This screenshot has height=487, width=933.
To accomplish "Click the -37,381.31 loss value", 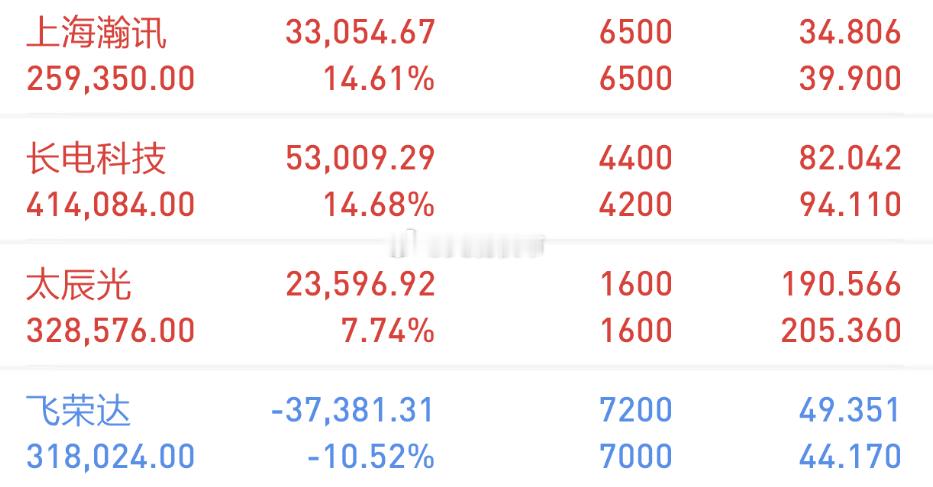I will (x=352, y=411).
